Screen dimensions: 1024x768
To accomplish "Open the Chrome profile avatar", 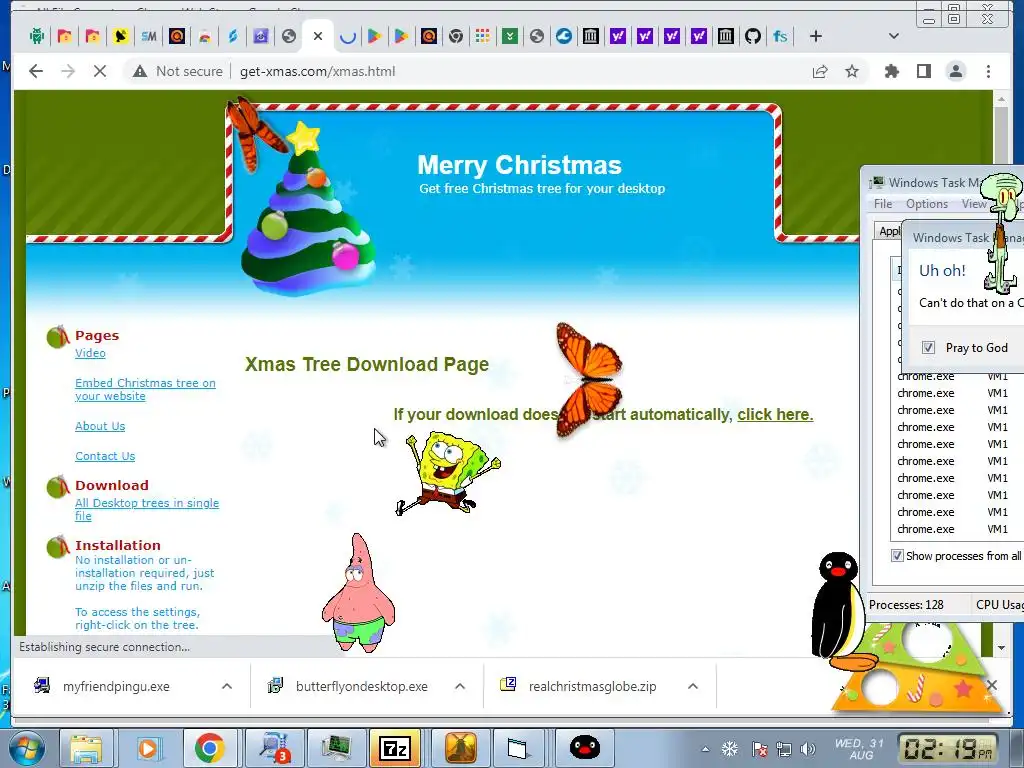I will pos(955,71).
